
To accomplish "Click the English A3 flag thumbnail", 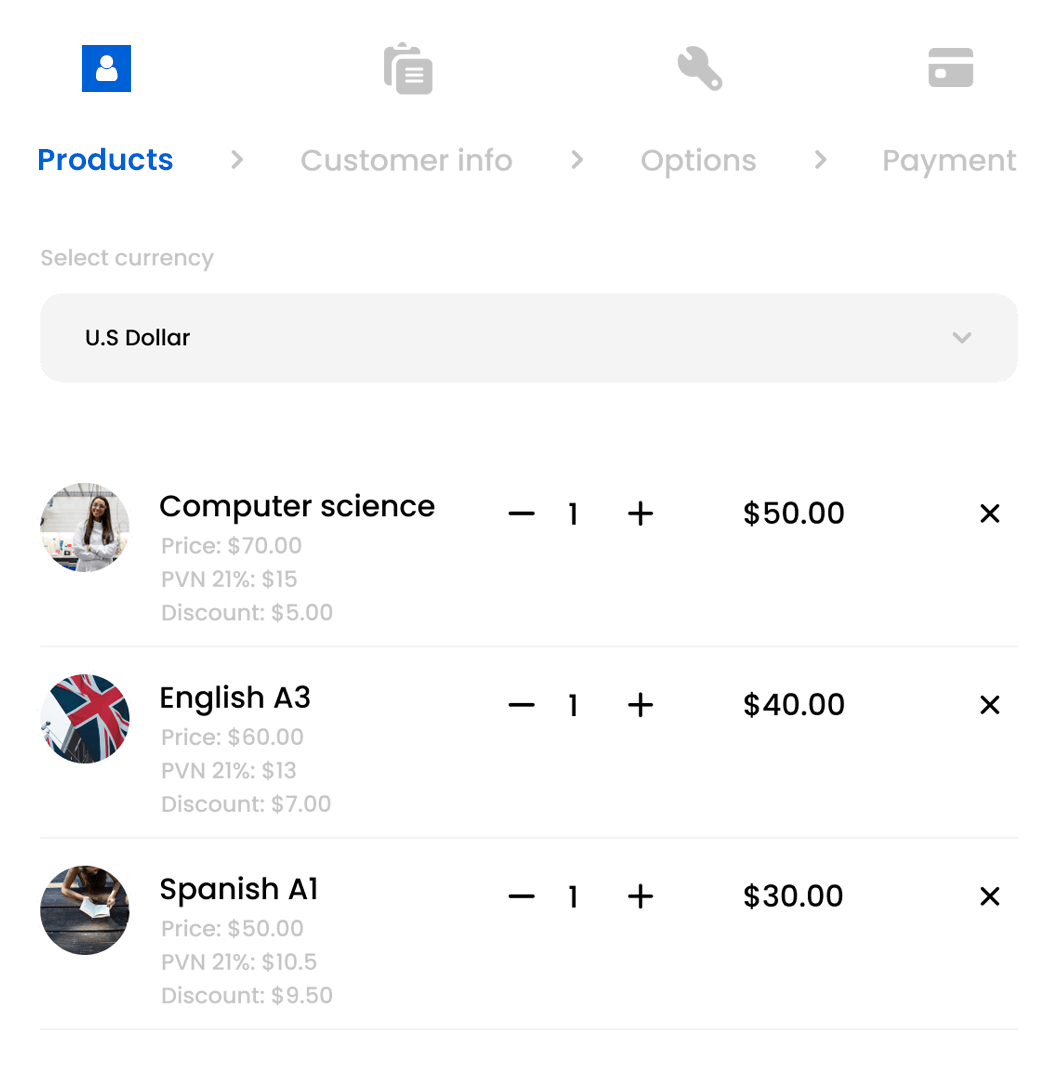I will pos(85,719).
